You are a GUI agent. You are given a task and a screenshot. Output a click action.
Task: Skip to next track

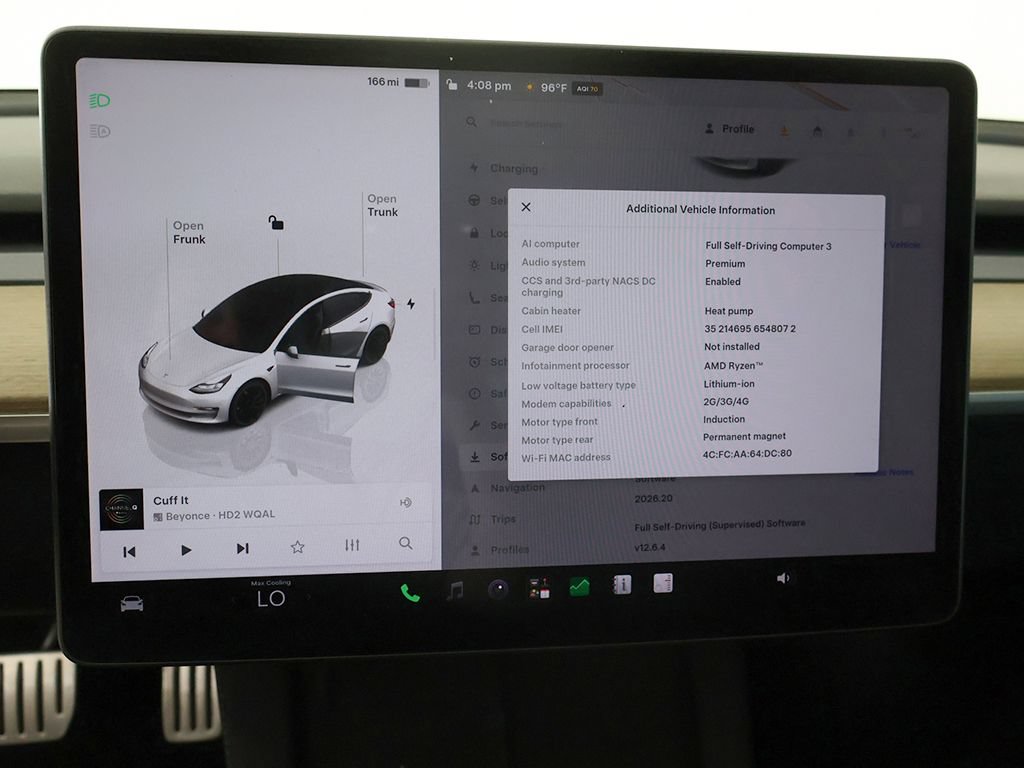pyautogui.click(x=242, y=549)
